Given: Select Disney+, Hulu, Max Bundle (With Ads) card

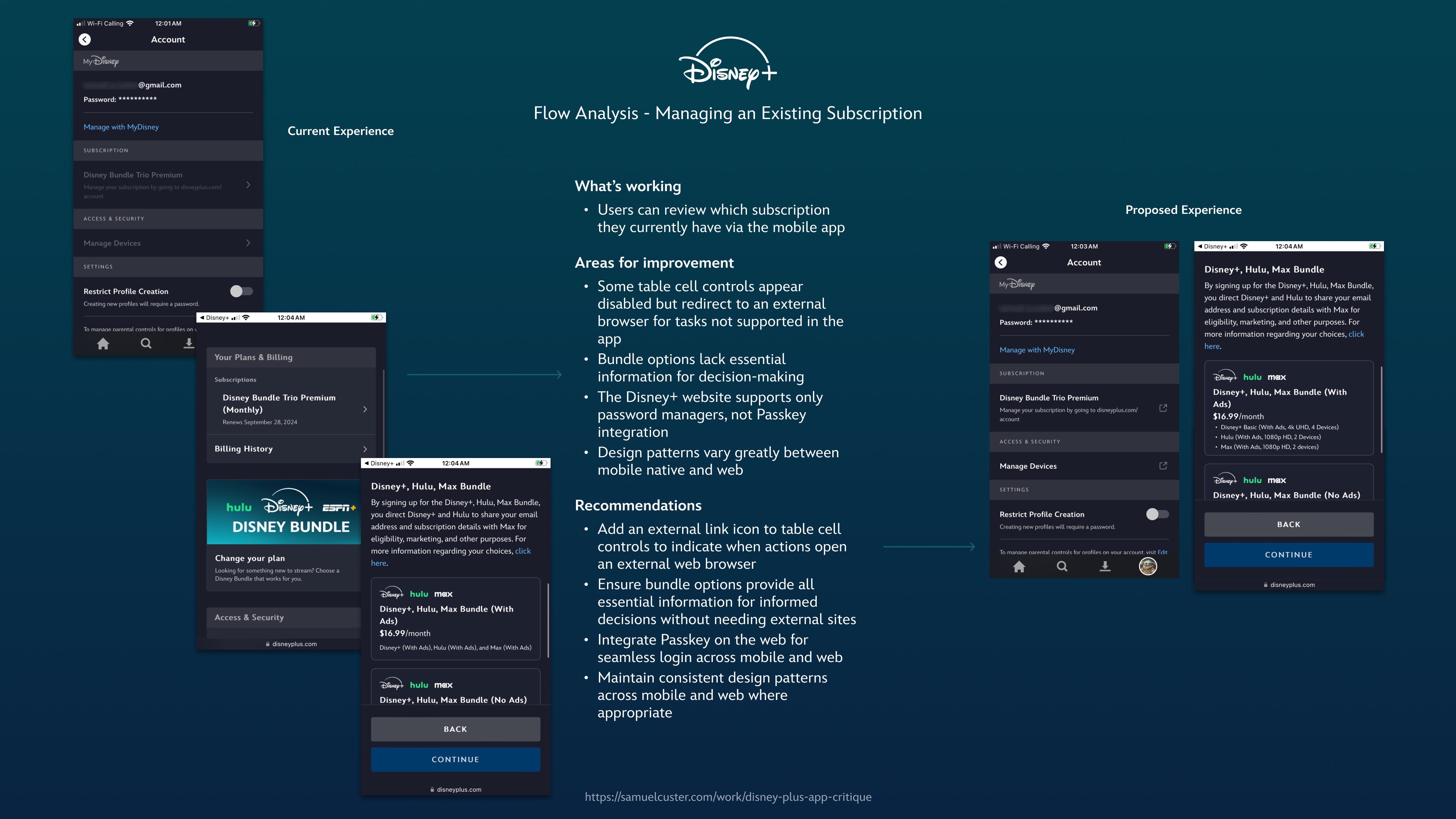Looking at the screenshot, I should [x=455, y=618].
